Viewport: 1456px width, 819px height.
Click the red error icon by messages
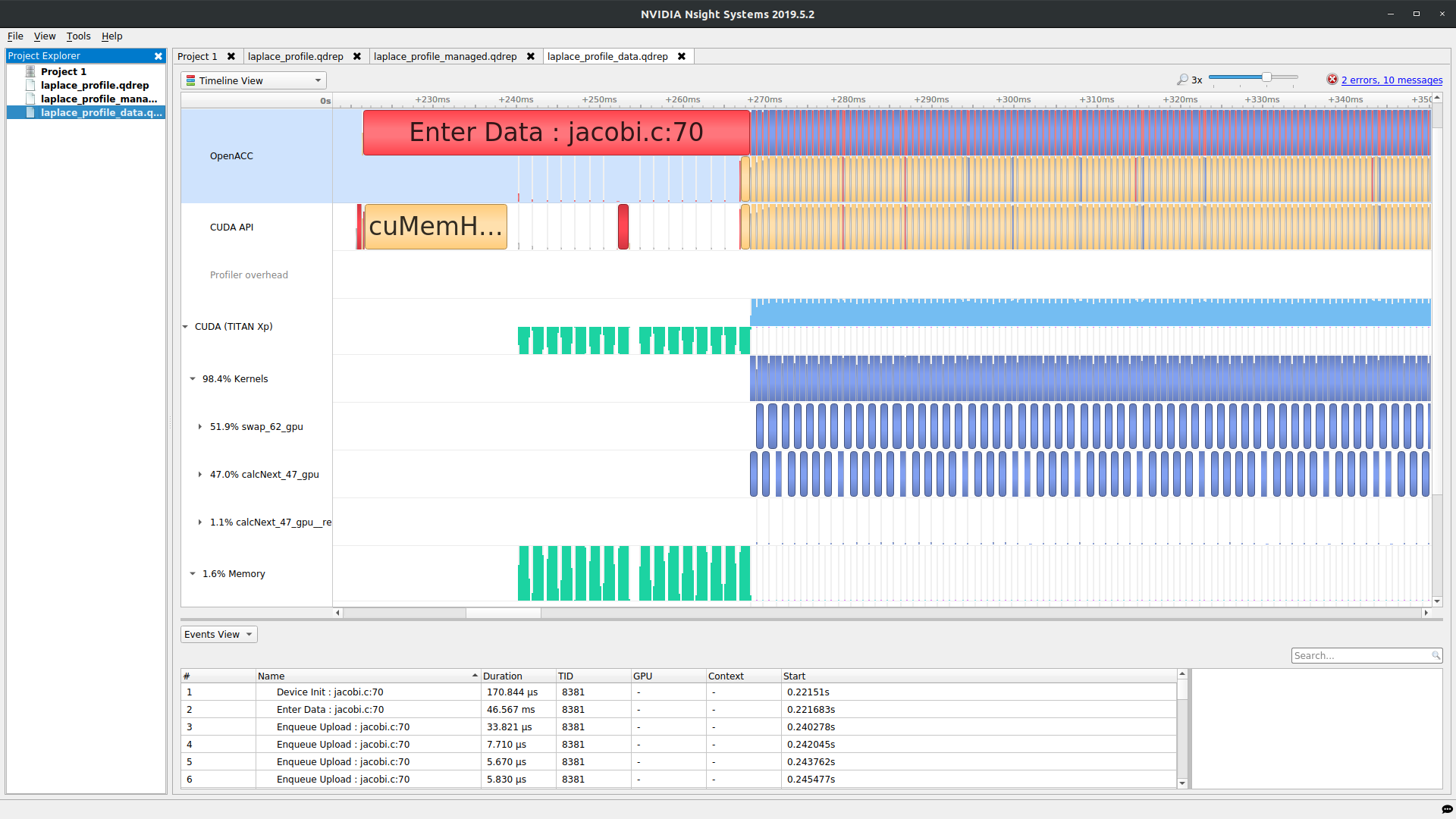point(1332,80)
